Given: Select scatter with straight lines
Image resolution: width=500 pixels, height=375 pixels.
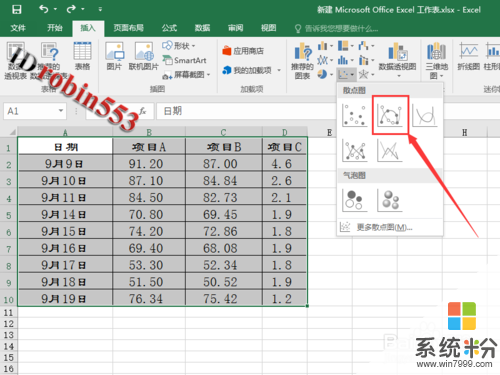Looking at the screenshot, I should (389, 150).
